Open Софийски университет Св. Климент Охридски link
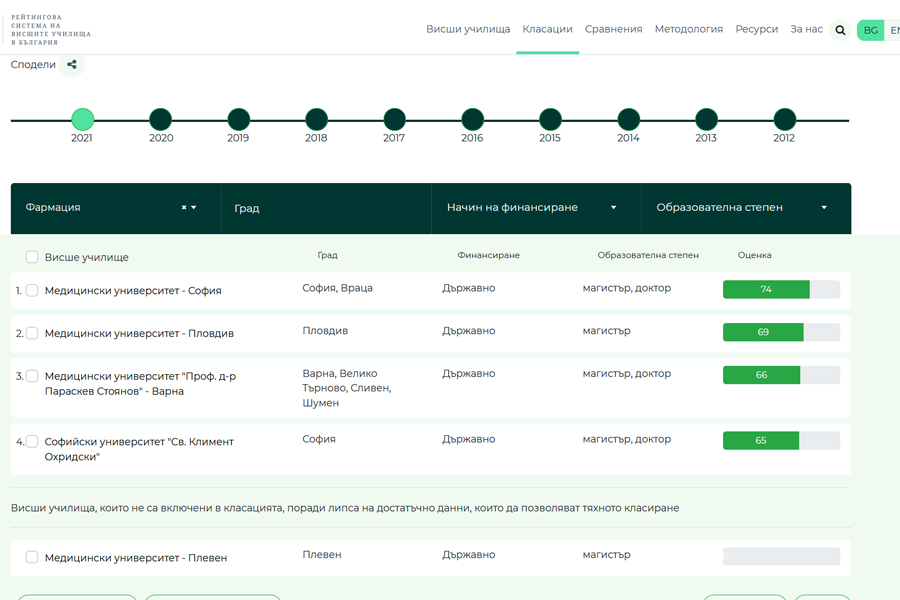Viewport: 900px width, 600px height. click(139, 449)
